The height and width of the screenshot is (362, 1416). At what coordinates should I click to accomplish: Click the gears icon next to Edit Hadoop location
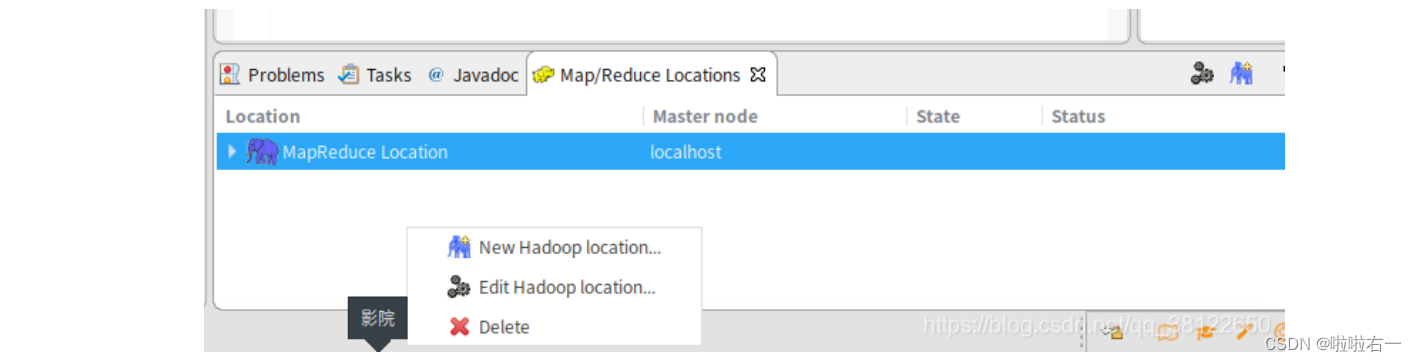click(459, 287)
